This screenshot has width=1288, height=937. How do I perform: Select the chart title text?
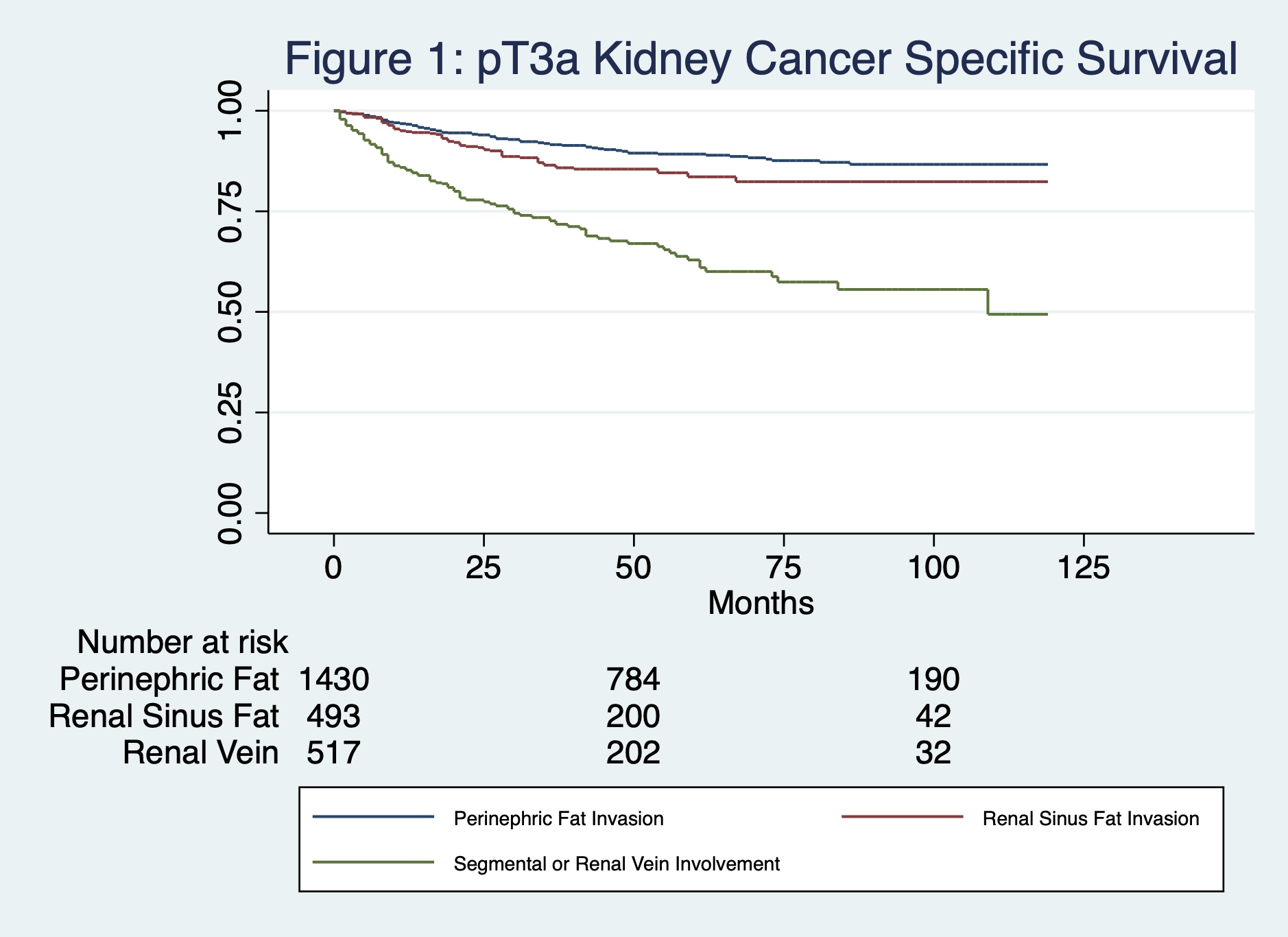pos(761,59)
